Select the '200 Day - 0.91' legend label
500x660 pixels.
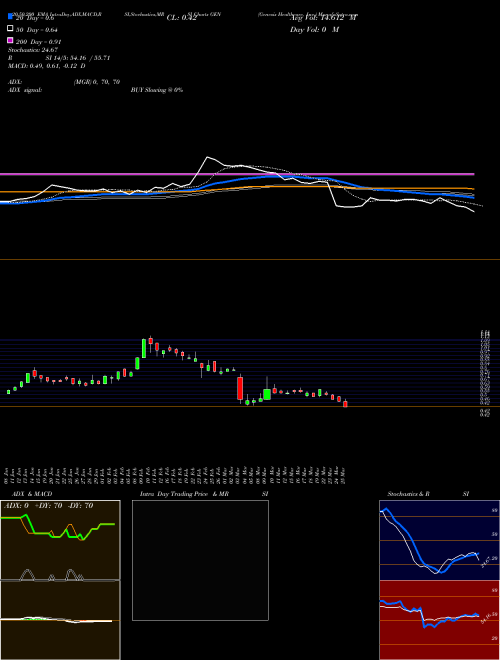tap(38, 42)
